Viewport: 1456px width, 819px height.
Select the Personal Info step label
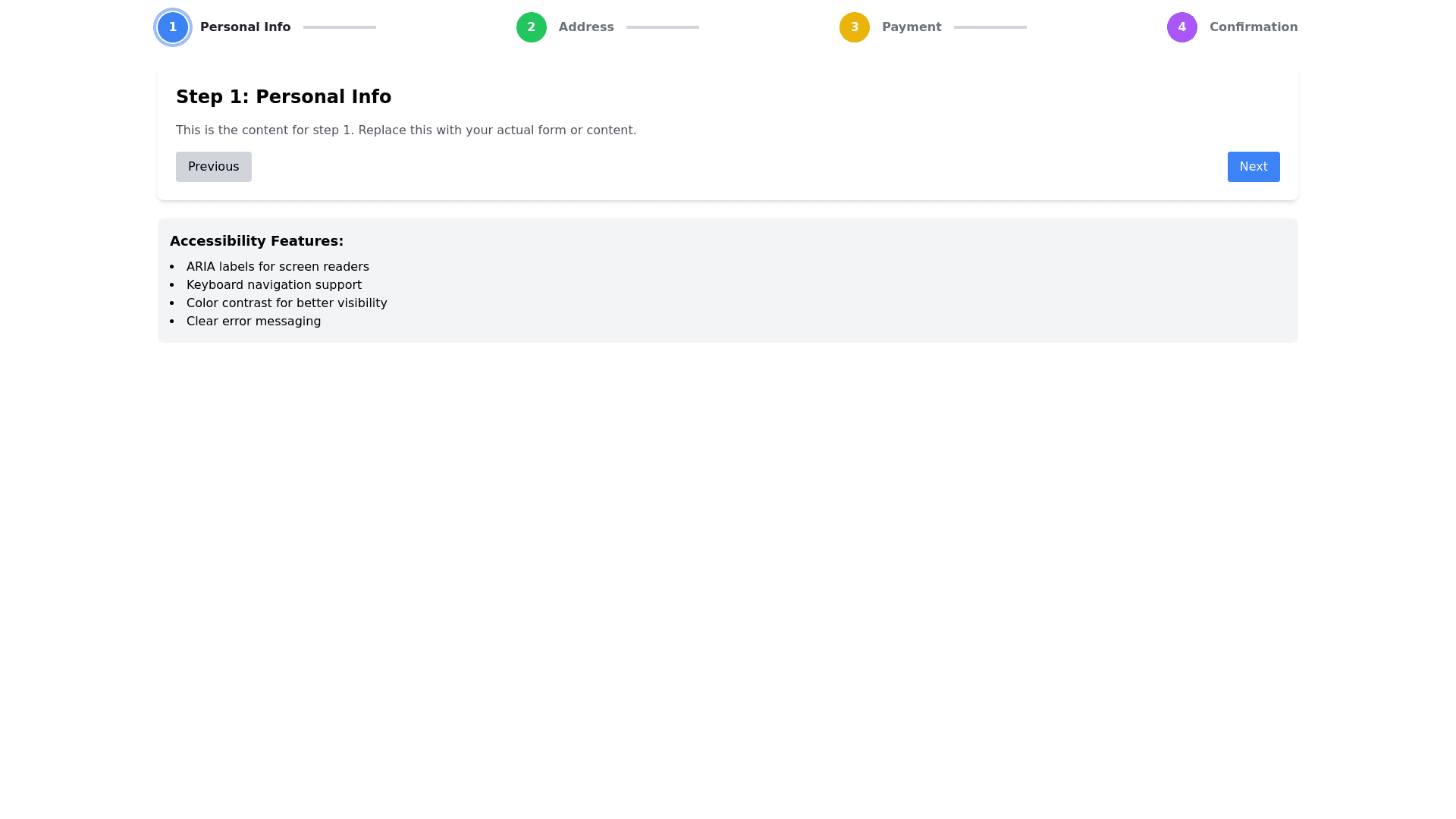245,27
